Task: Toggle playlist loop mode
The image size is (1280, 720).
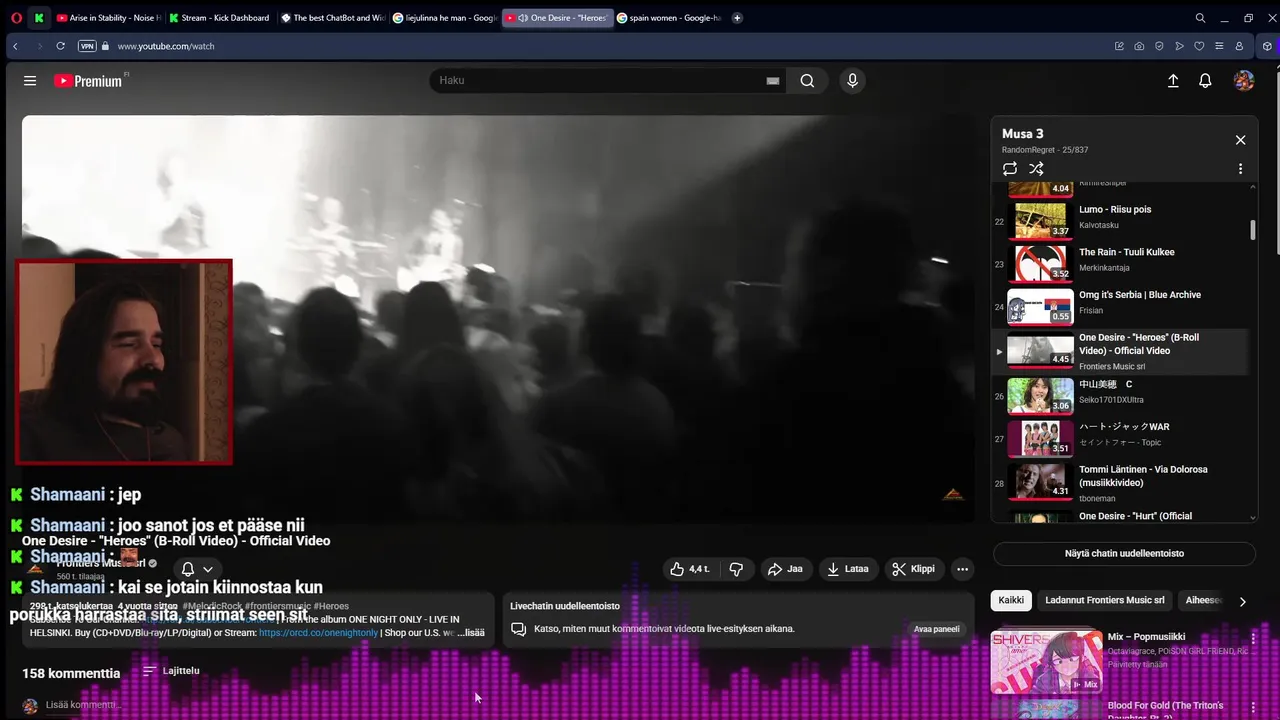Action: (x=1010, y=169)
